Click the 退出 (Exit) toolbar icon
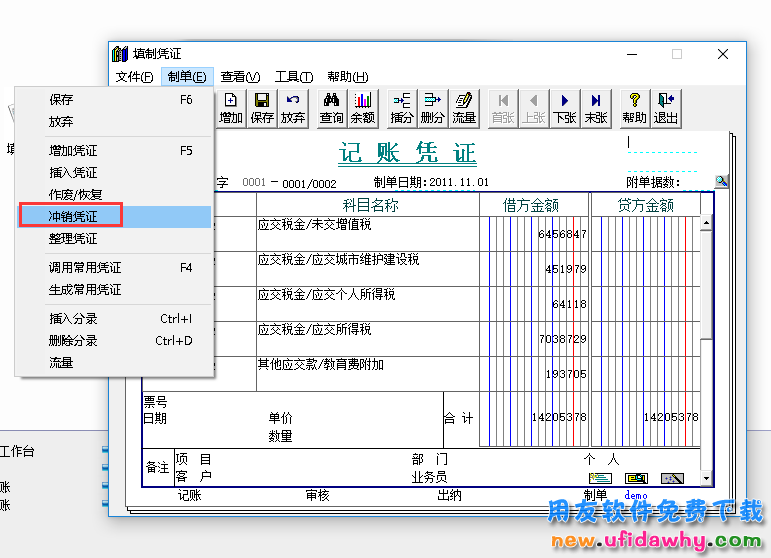771x558 pixels. (x=665, y=108)
